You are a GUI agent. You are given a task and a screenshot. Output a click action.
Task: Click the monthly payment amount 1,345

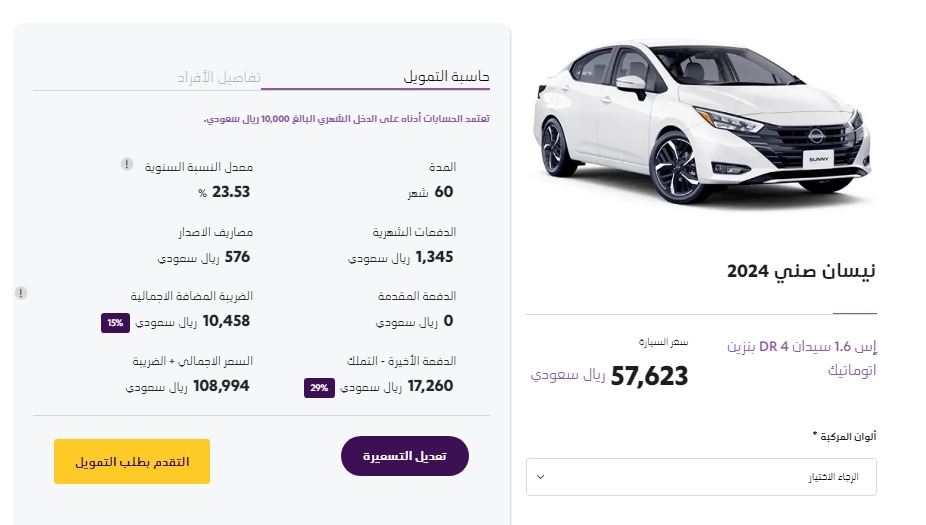pyautogui.click(x=434, y=257)
